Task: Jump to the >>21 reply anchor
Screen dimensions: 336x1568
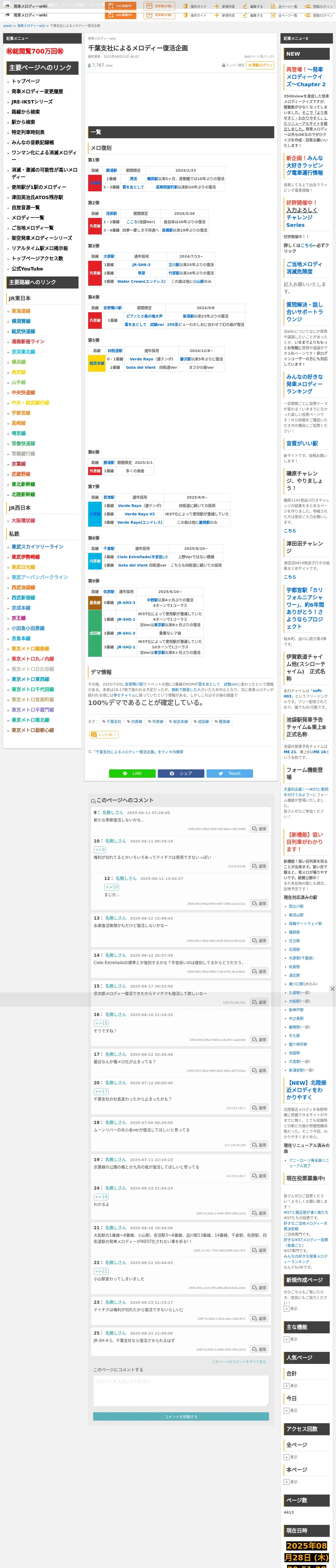Action: click(x=101, y=1271)
